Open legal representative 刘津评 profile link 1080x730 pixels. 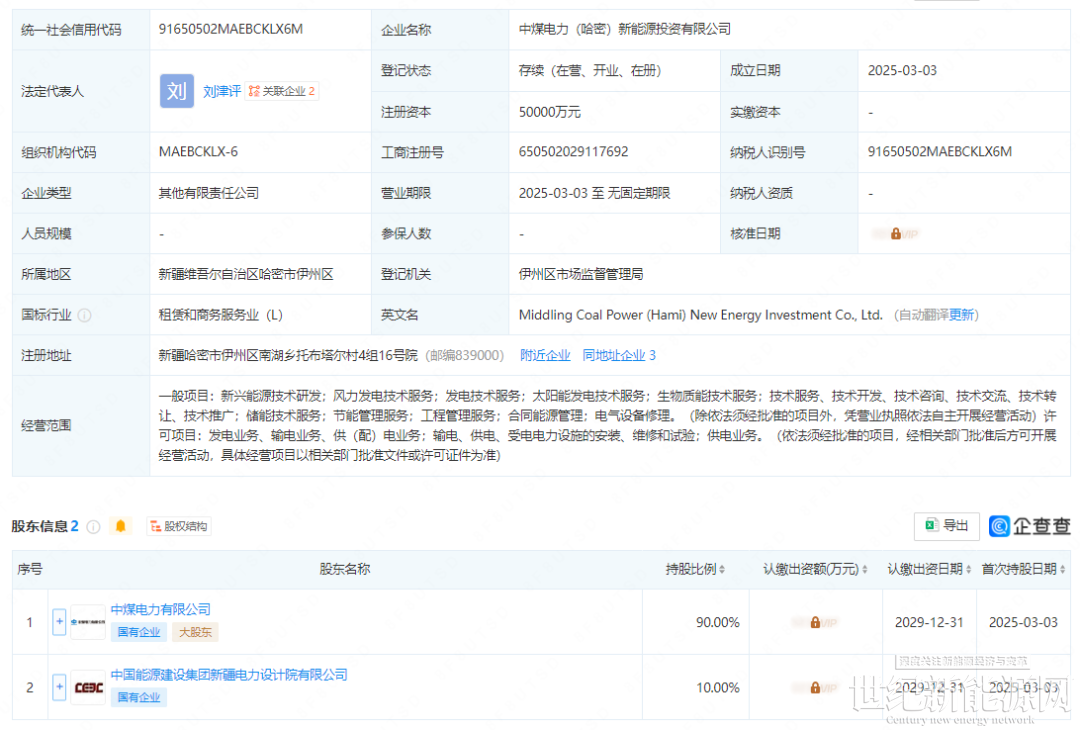[x=222, y=91]
